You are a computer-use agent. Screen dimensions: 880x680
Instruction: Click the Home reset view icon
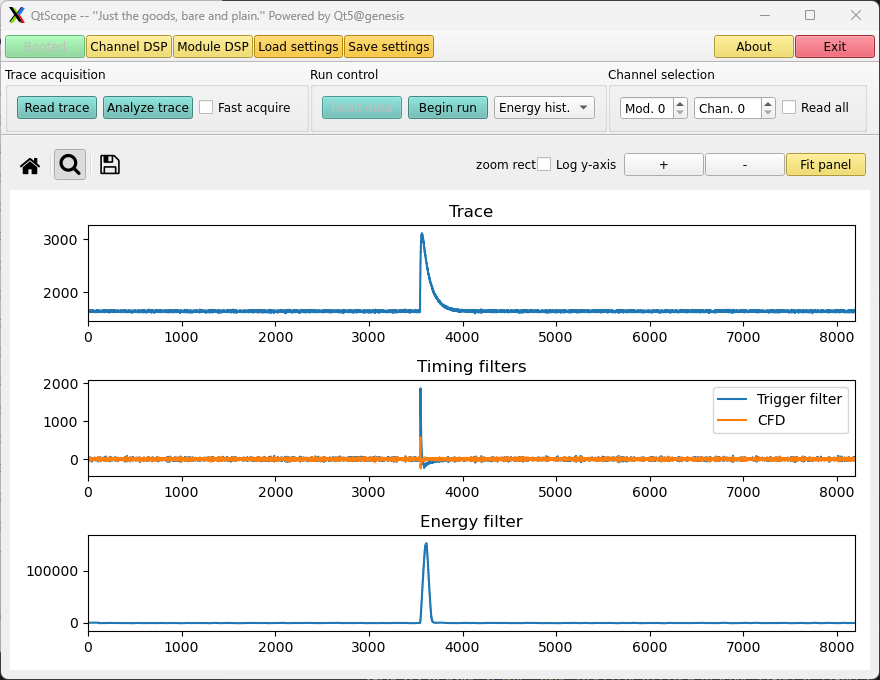pyautogui.click(x=30, y=165)
